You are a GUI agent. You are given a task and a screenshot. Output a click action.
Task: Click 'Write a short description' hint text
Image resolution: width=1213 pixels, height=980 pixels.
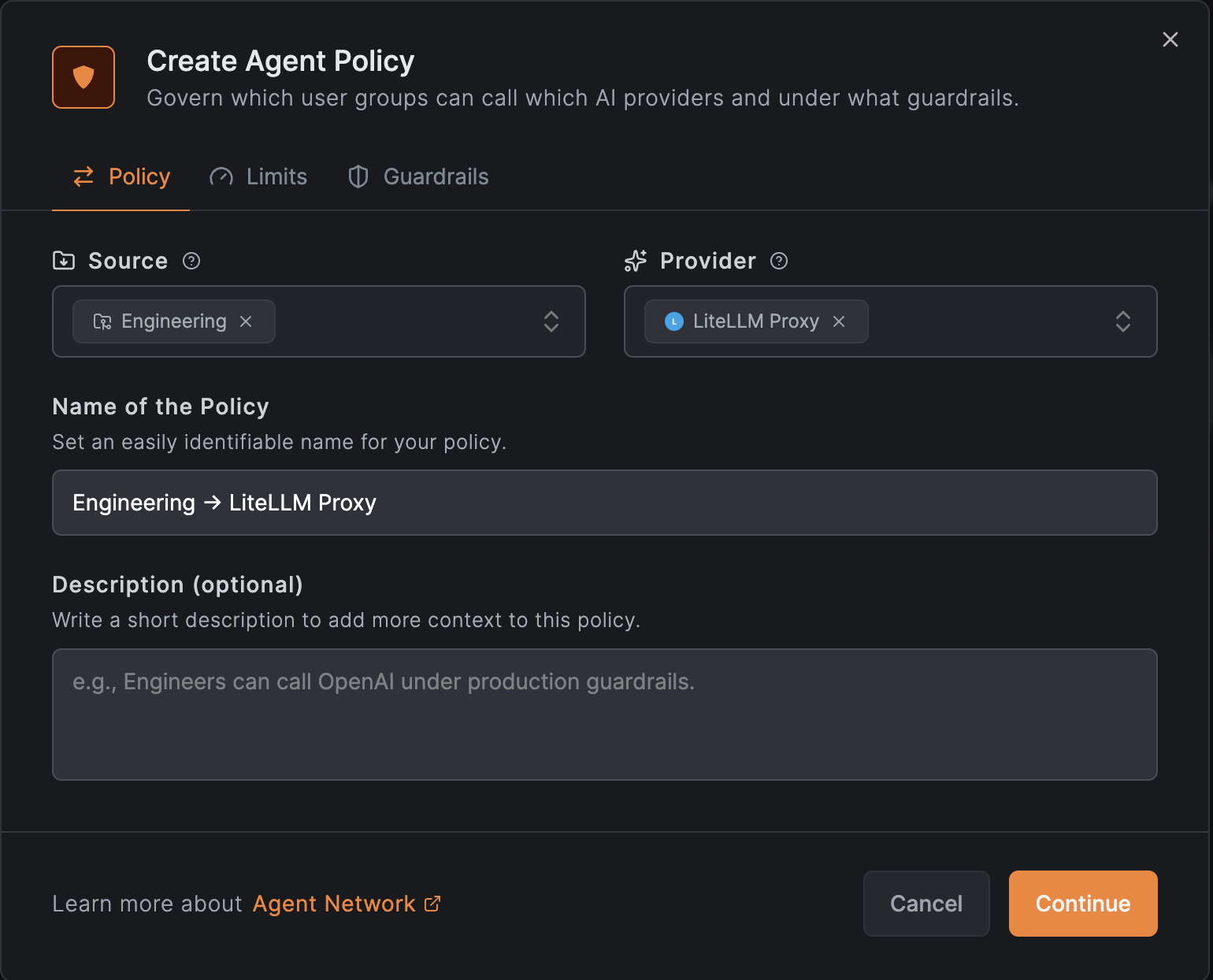point(346,620)
